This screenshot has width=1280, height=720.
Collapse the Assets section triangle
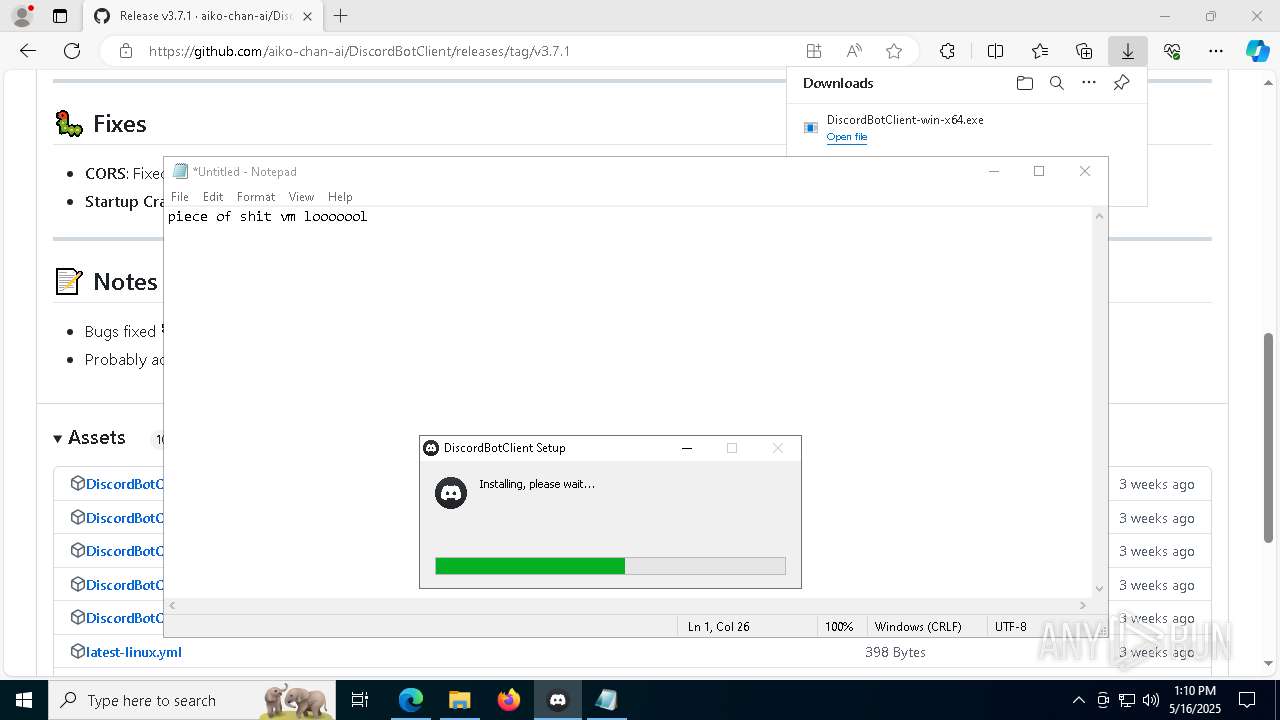point(58,438)
